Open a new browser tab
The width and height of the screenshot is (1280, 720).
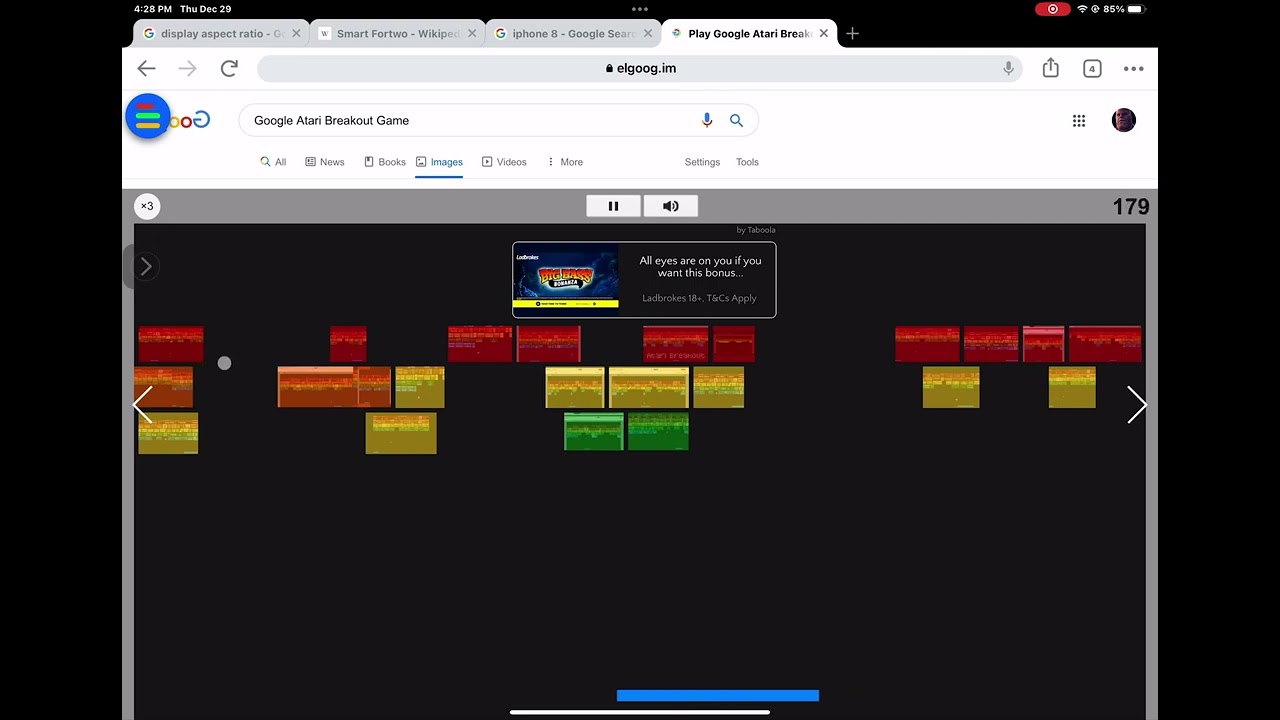click(x=852, y=33)
